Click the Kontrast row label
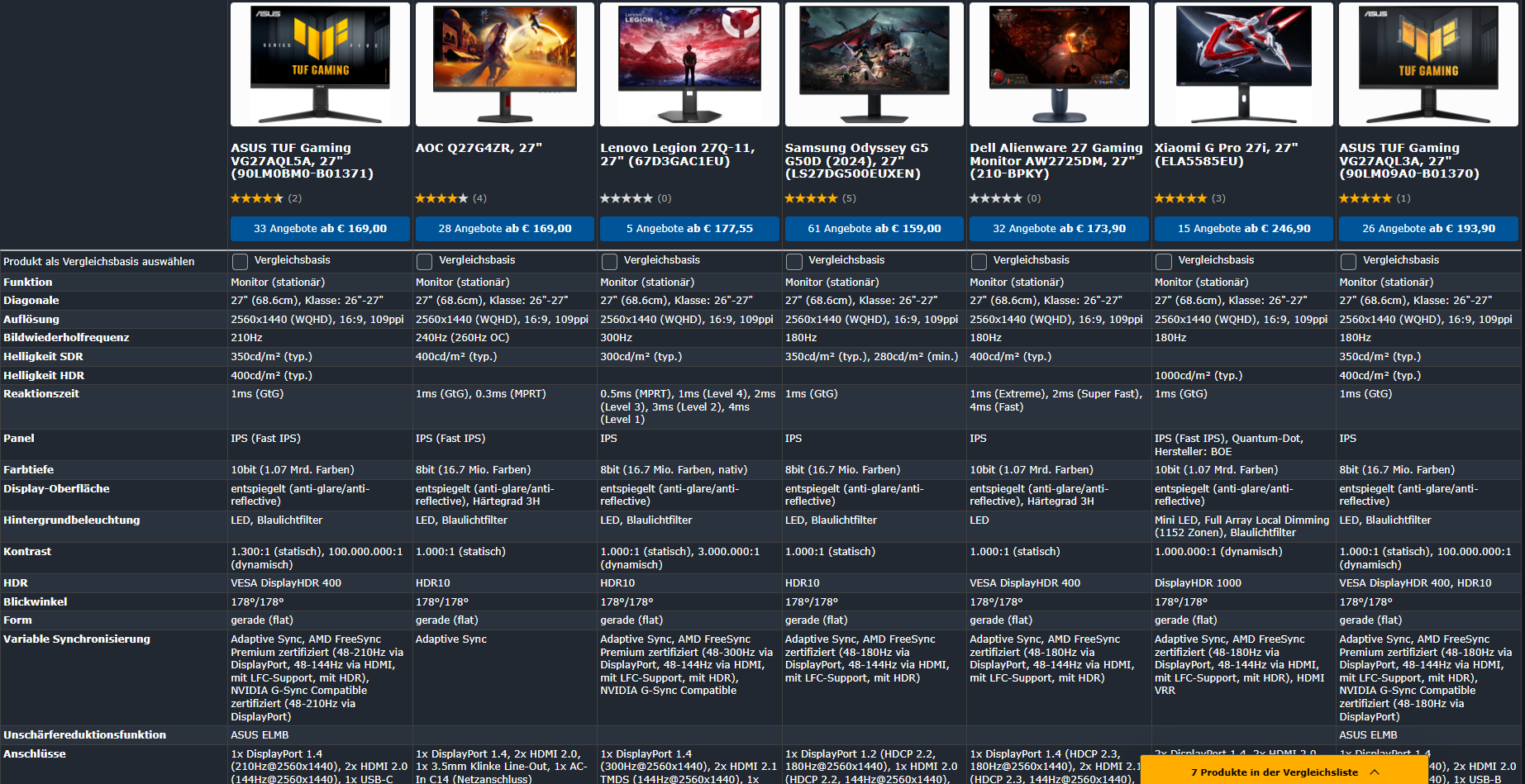 pos(27,552)
